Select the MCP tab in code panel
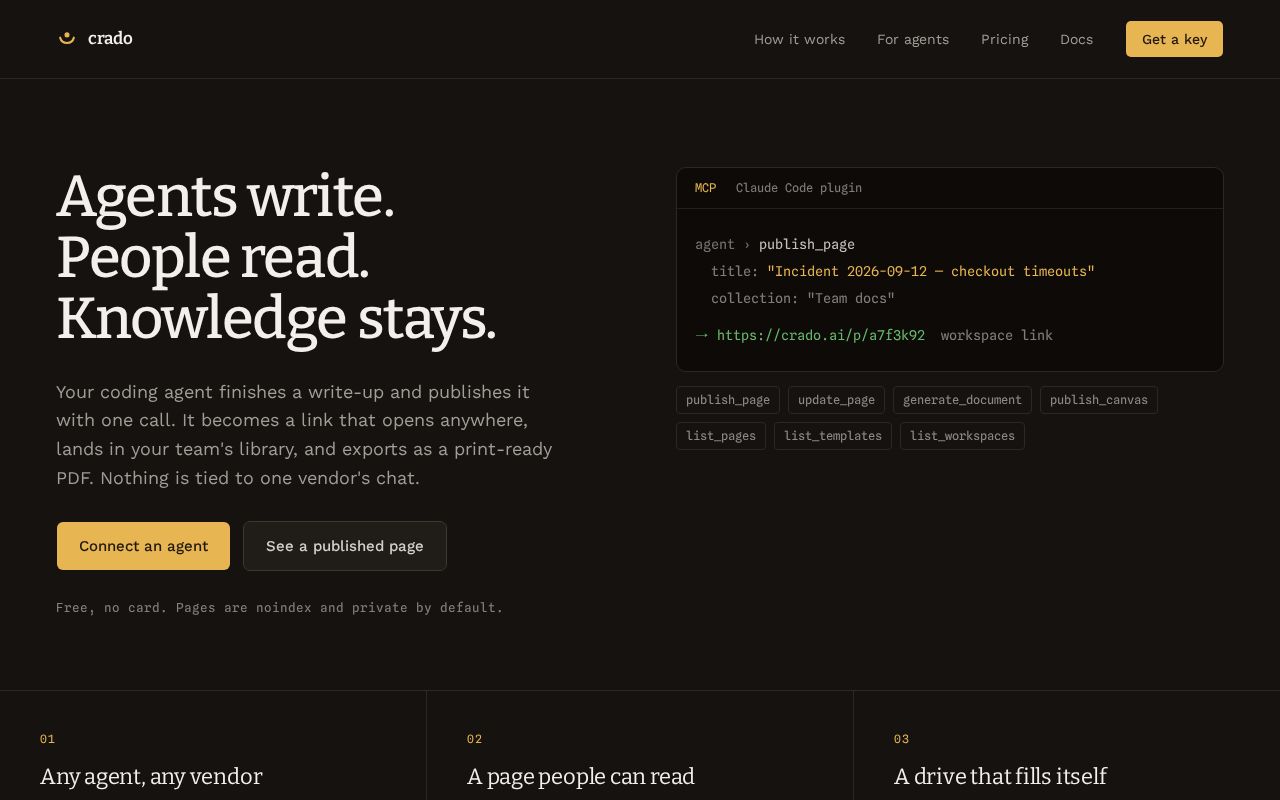The width and height of the screenshot is (1280, 800). [705, 188]
